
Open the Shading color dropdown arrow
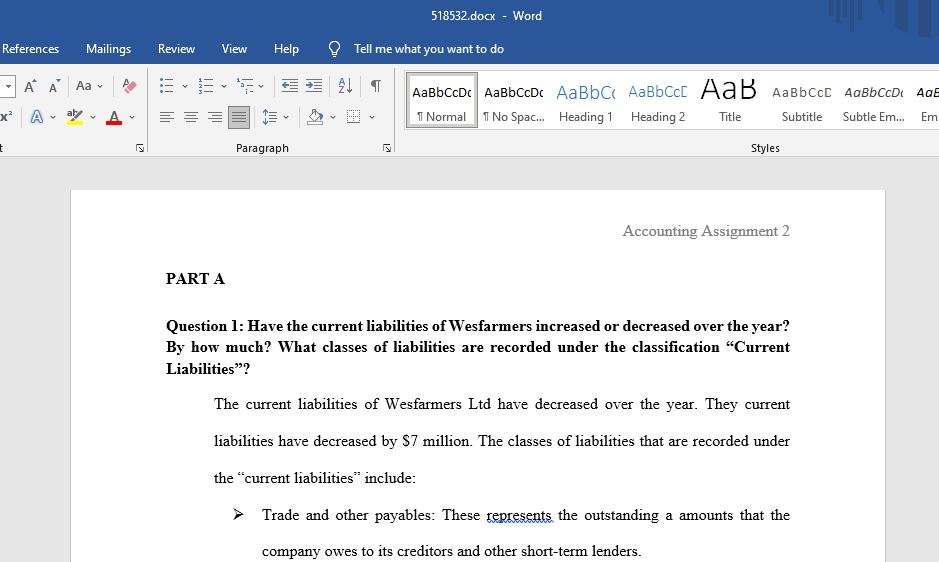coord(332,117)
